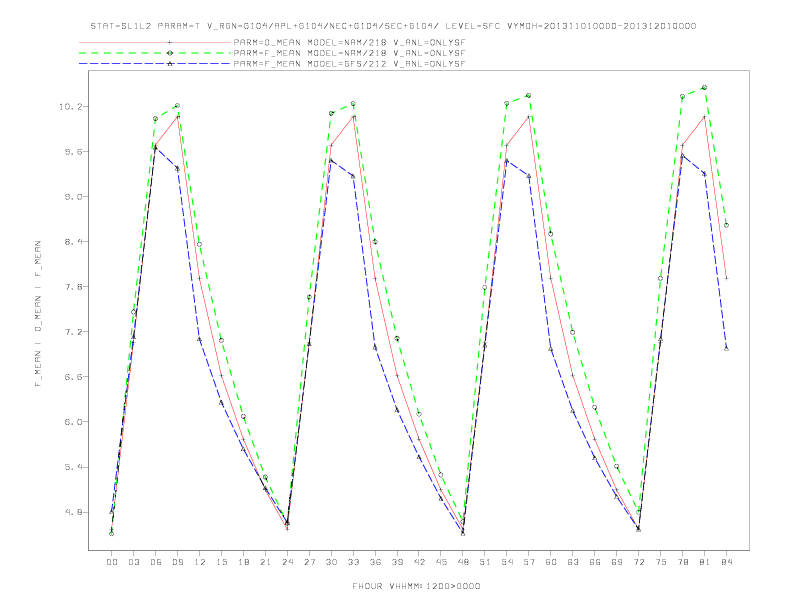This screenshot has width=792, height=612.
Task: Click the x-axis hour label 66
Action: click(595, 562)
